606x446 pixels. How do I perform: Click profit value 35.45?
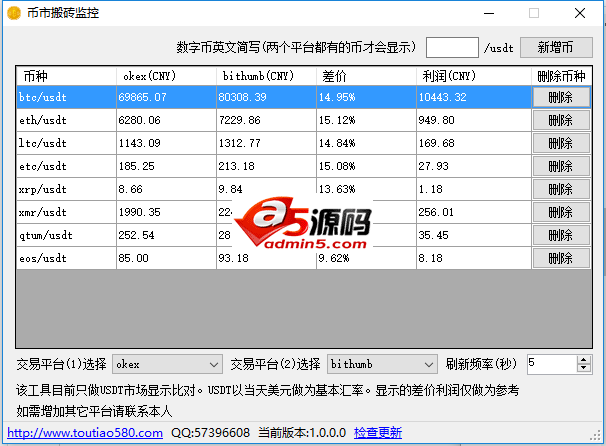(474, 235)
